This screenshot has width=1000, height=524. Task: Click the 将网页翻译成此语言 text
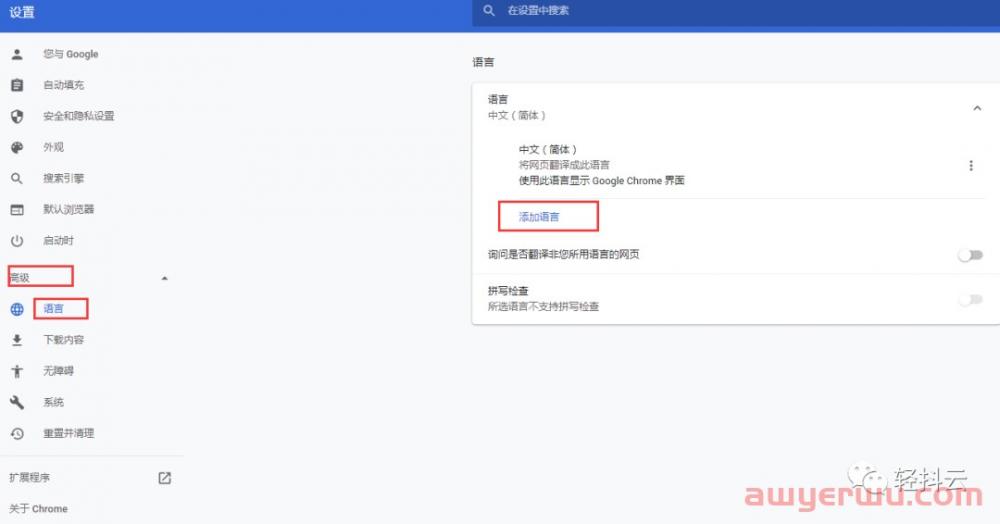coord(564,164)
